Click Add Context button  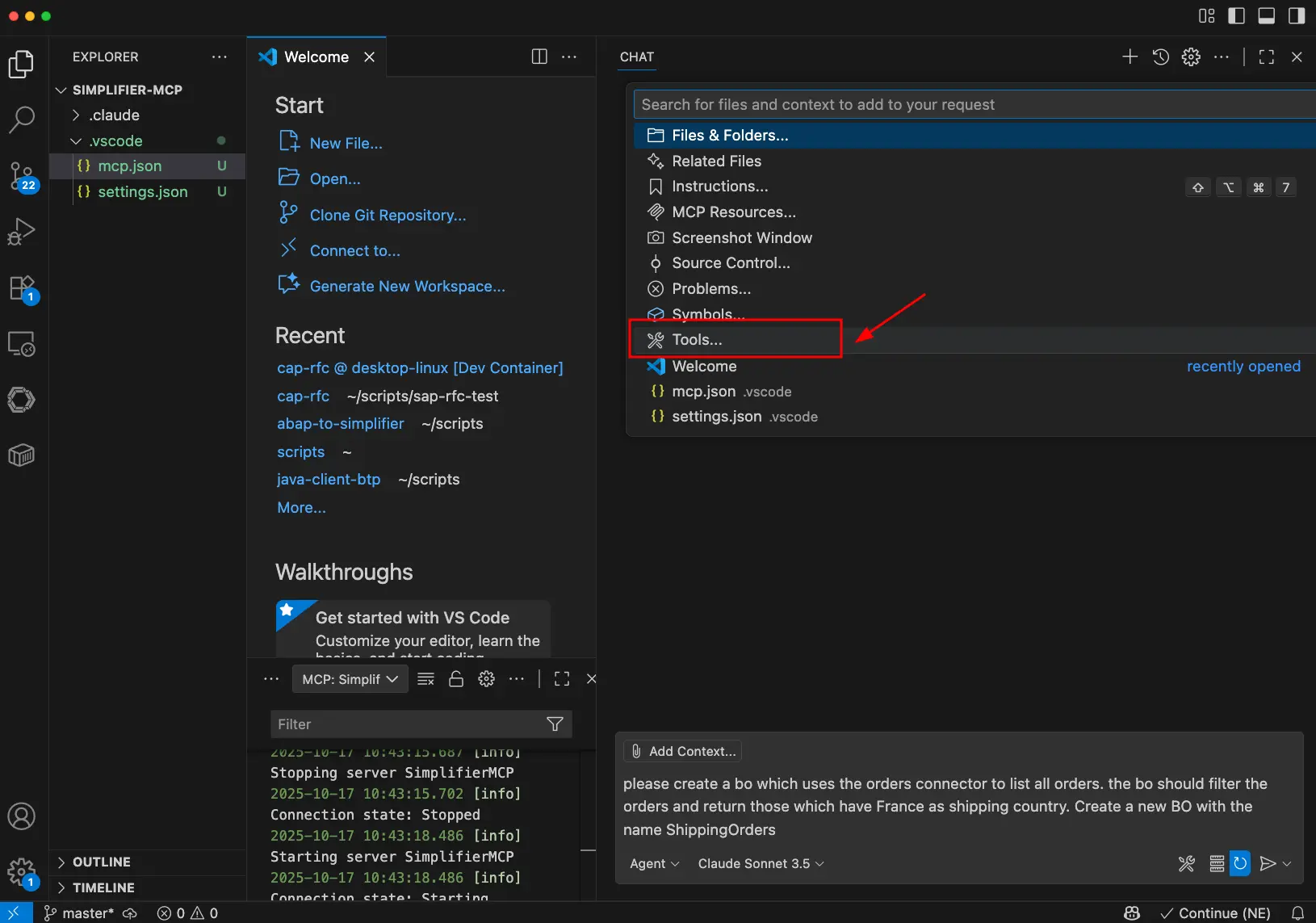(x=683, y=751)
